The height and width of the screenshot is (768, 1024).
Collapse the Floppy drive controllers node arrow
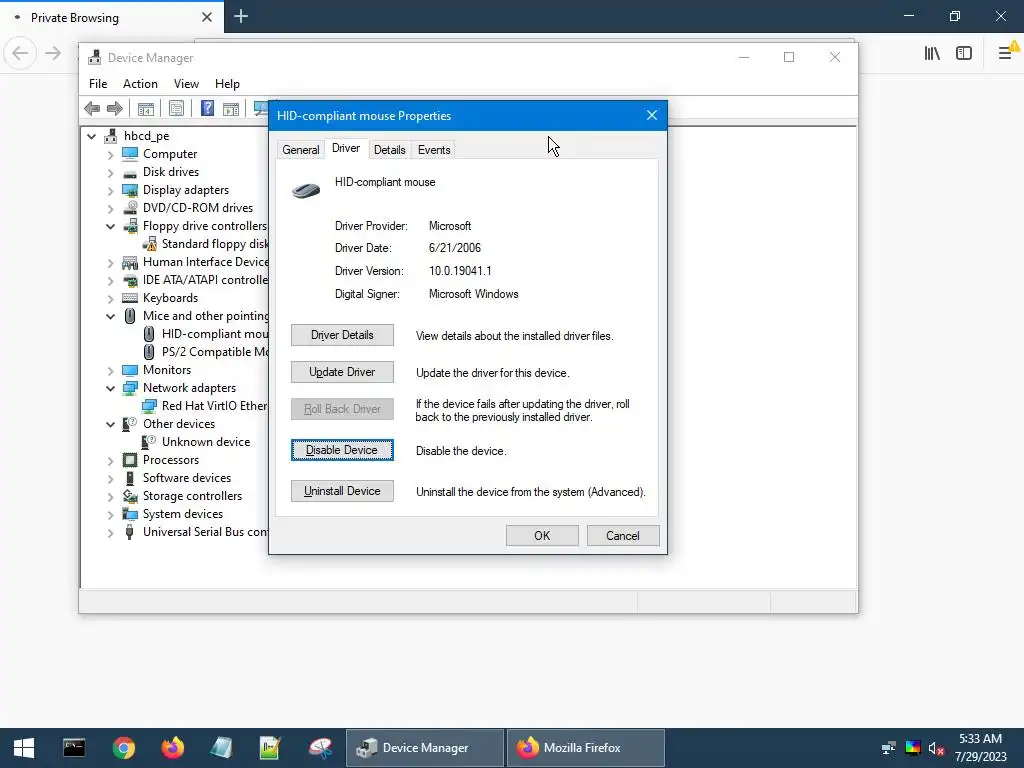(110, 227)
